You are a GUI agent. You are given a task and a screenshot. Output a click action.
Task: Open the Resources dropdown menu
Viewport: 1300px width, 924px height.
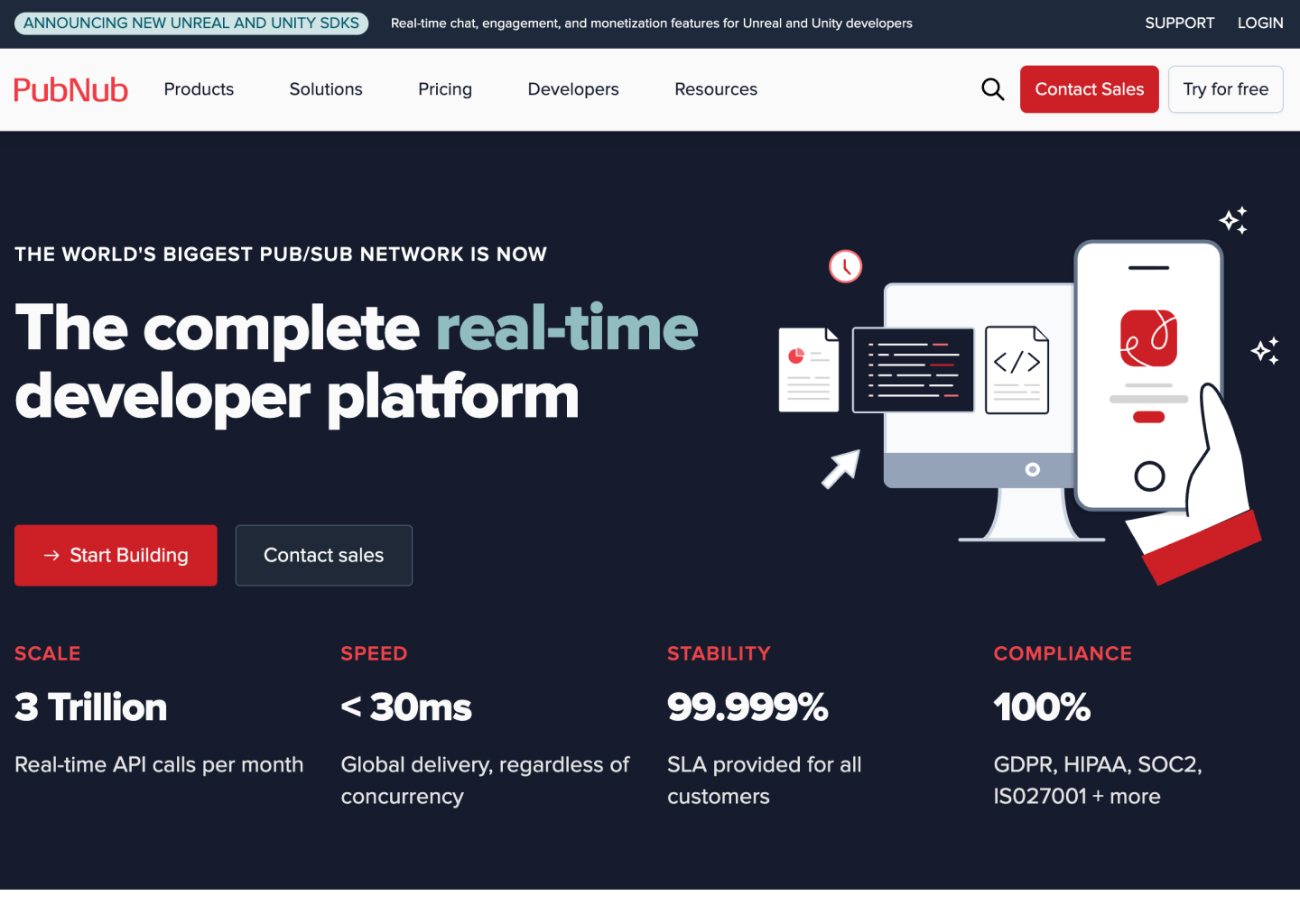715,88
